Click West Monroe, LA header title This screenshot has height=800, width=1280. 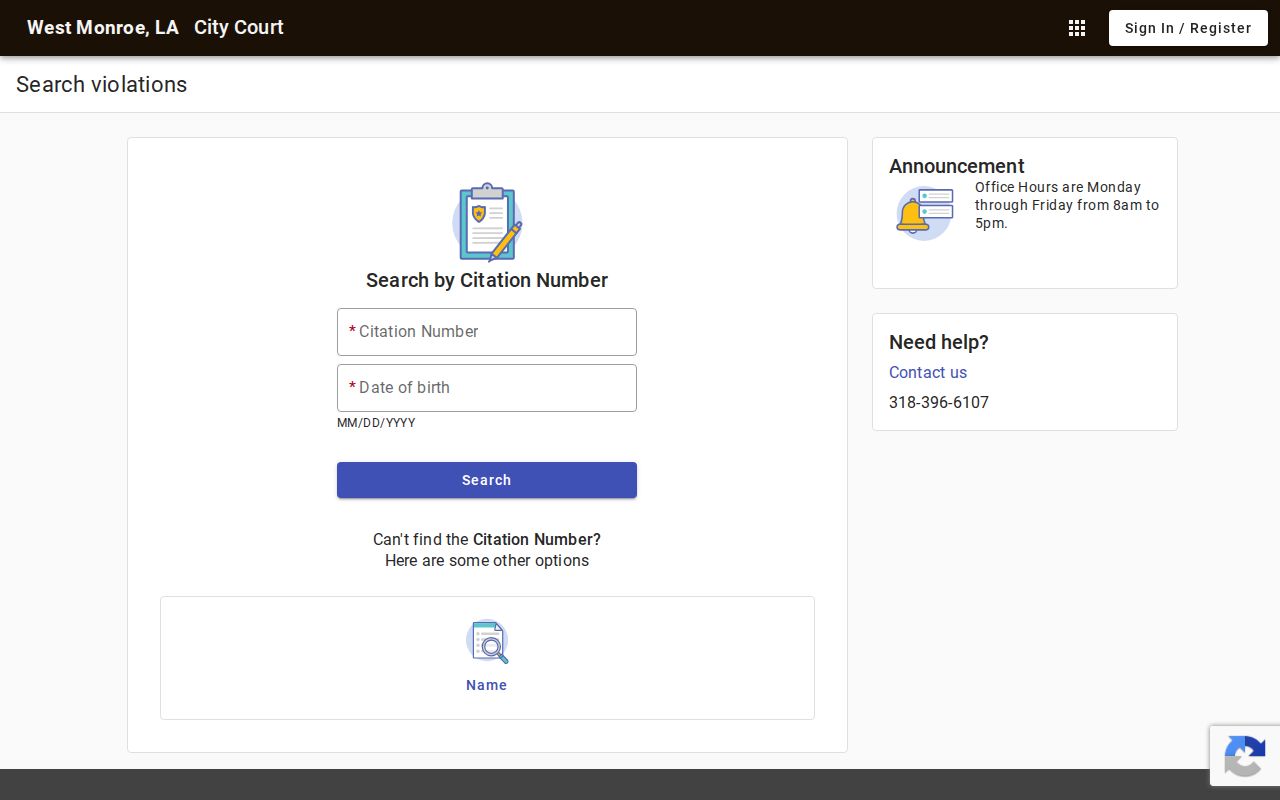click(x=103, y=28)
